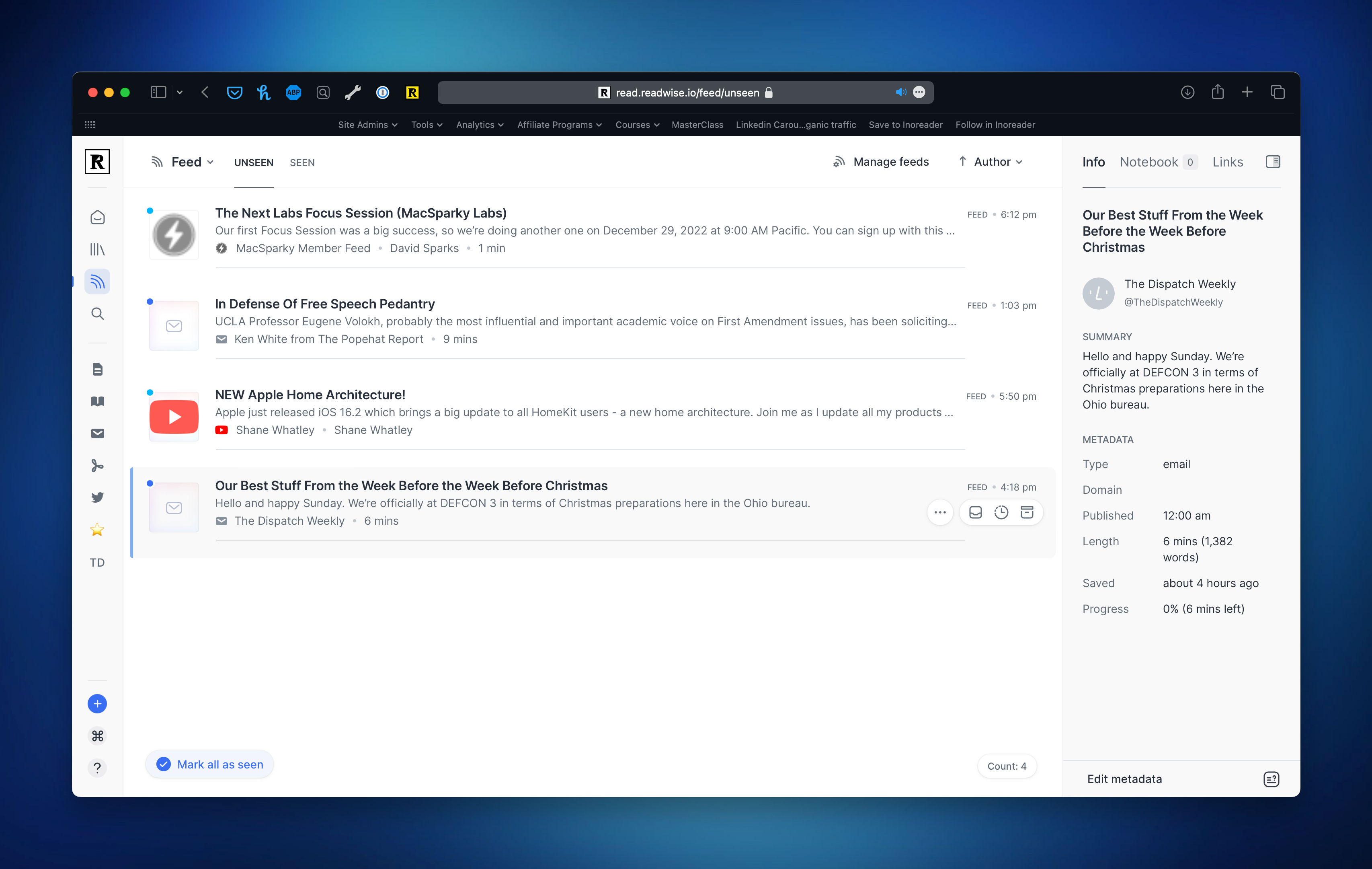
Task: Click the Later clock icon on Dispatch item
Action: click(1001, 512)
